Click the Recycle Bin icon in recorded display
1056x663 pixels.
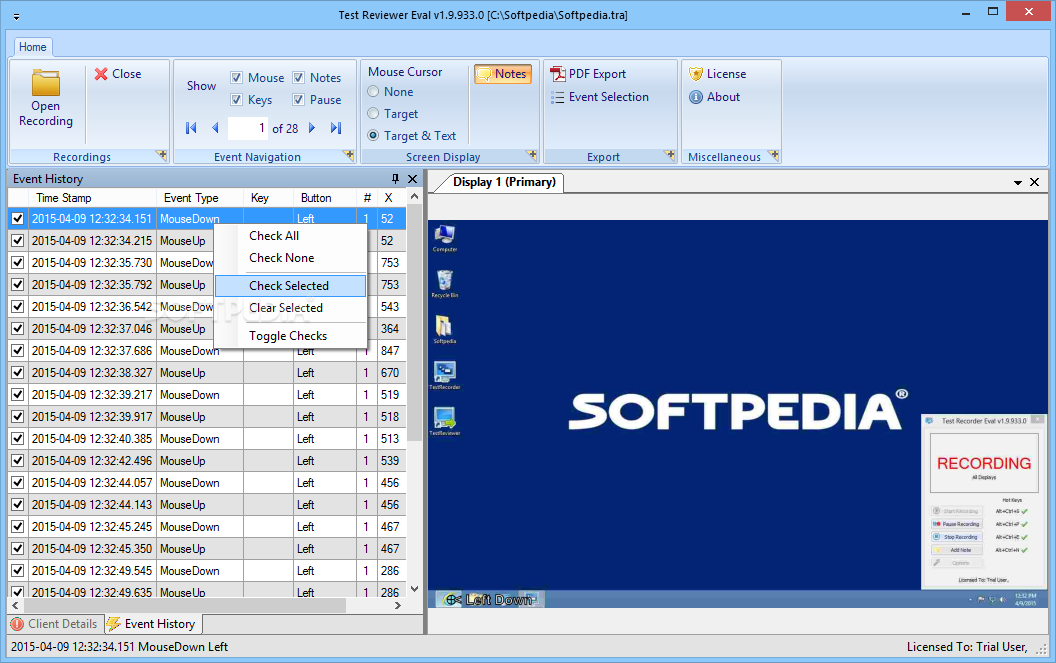point(444,284)
